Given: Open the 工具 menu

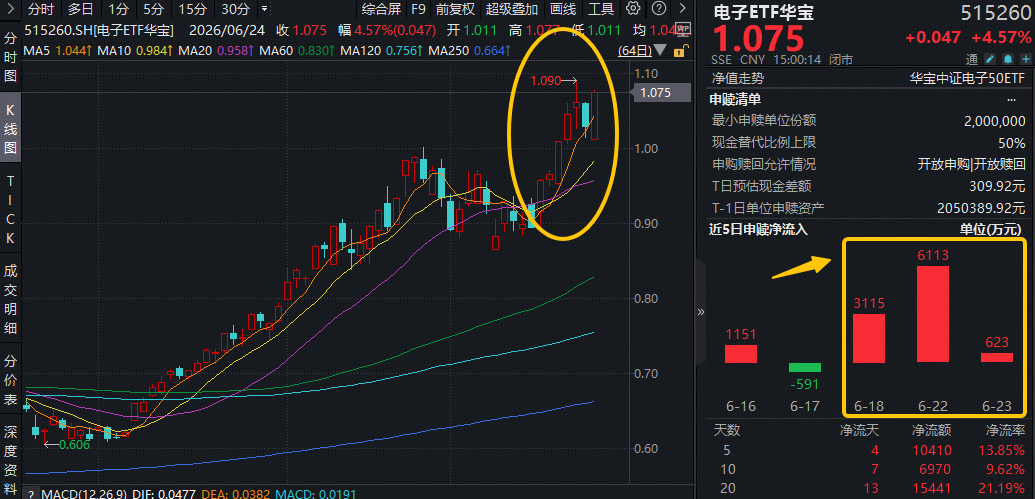Looking at the screenshot, I should coord(601,9).
